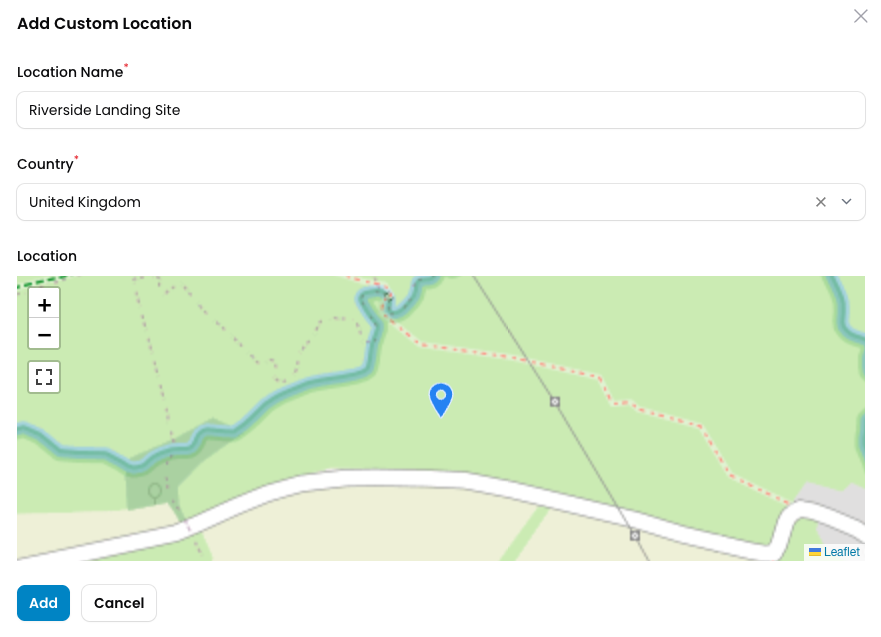
Task: Click the Cancel button
Action: point(119,603)
